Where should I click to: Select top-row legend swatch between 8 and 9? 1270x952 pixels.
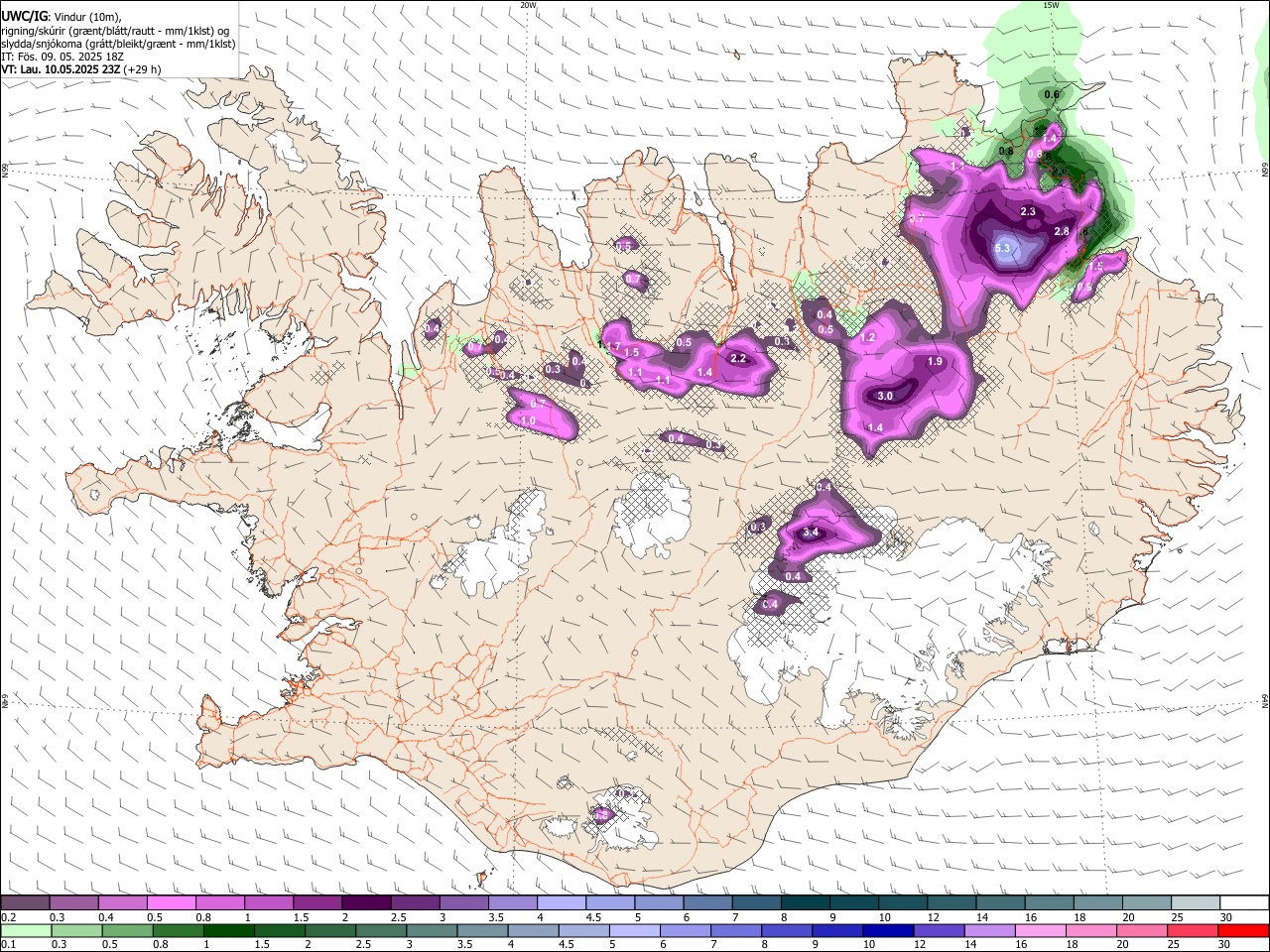click(x=804, y=903)
